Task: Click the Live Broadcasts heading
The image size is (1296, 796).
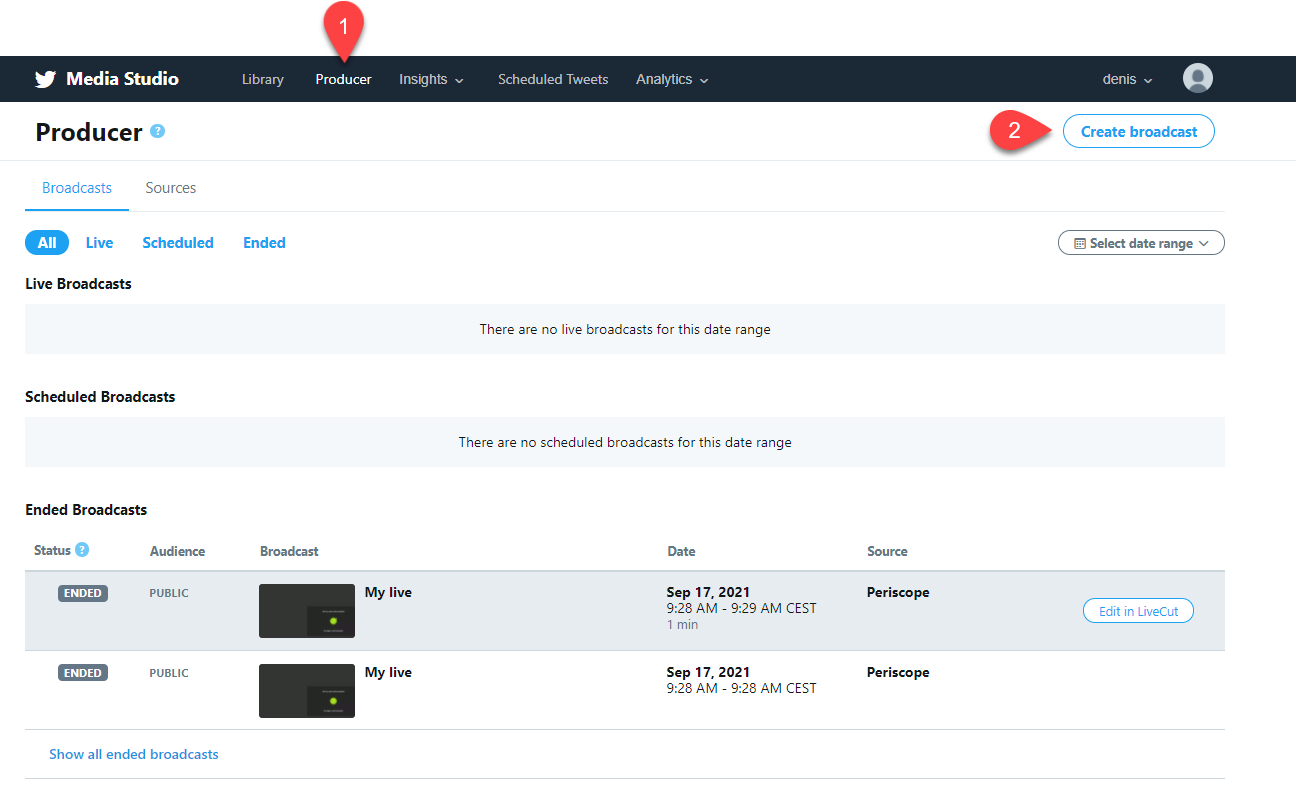Action: 78,284
